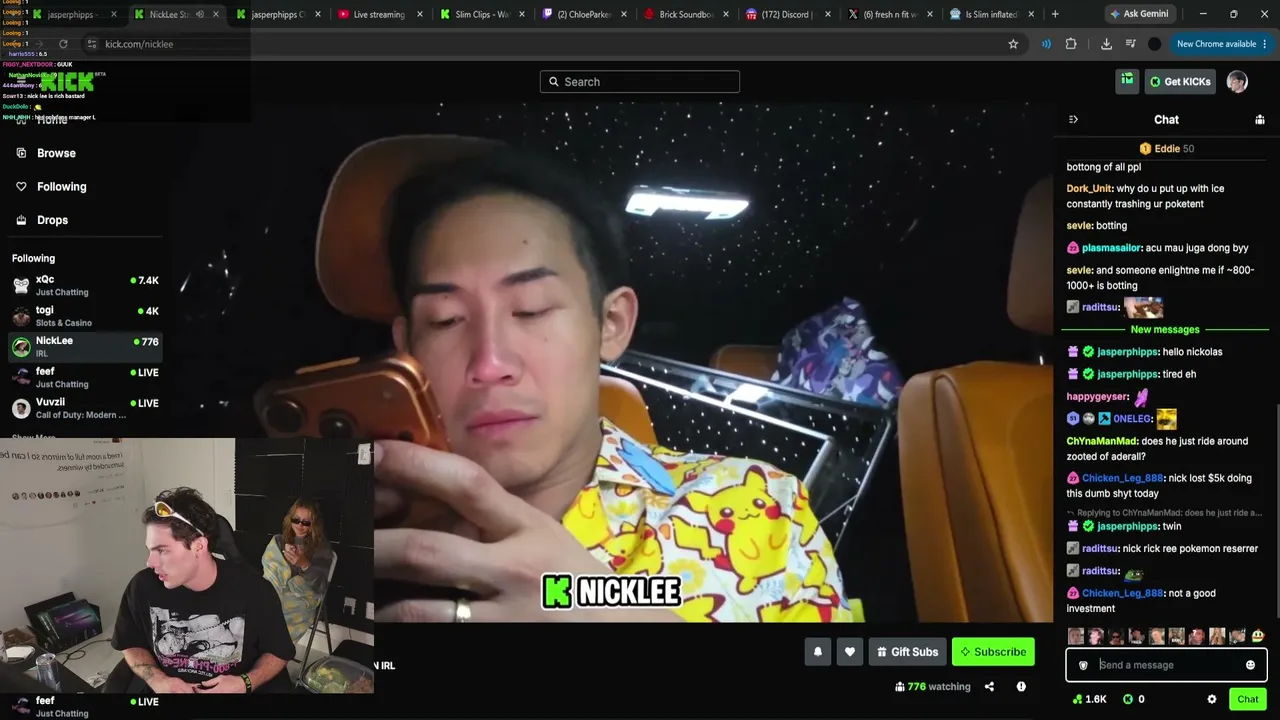
Task: Open chat settings gear icon
Action: click(1212, 699)
